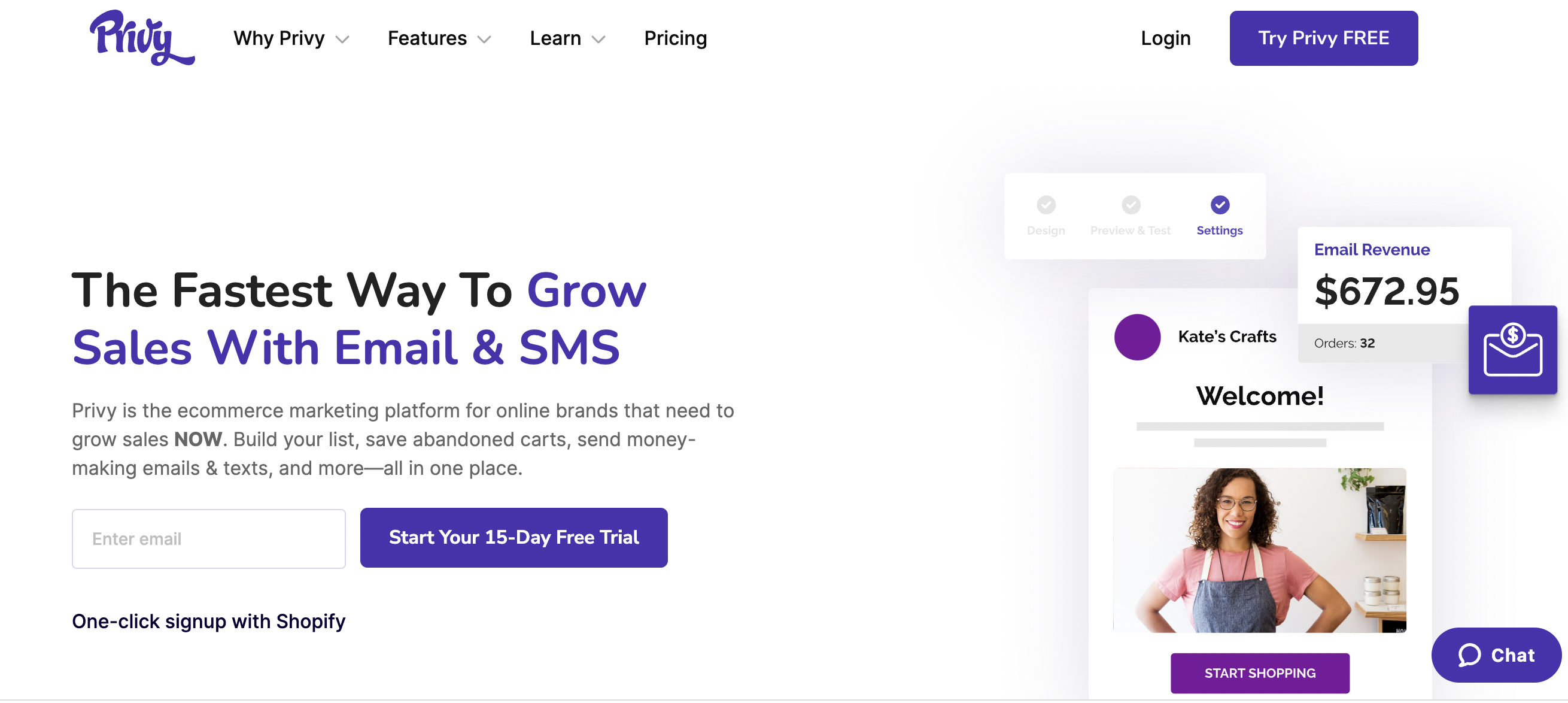The image size is (1568, 703).
Task: Expand the Learn dropdown chevron
Action: pos(598,40)
